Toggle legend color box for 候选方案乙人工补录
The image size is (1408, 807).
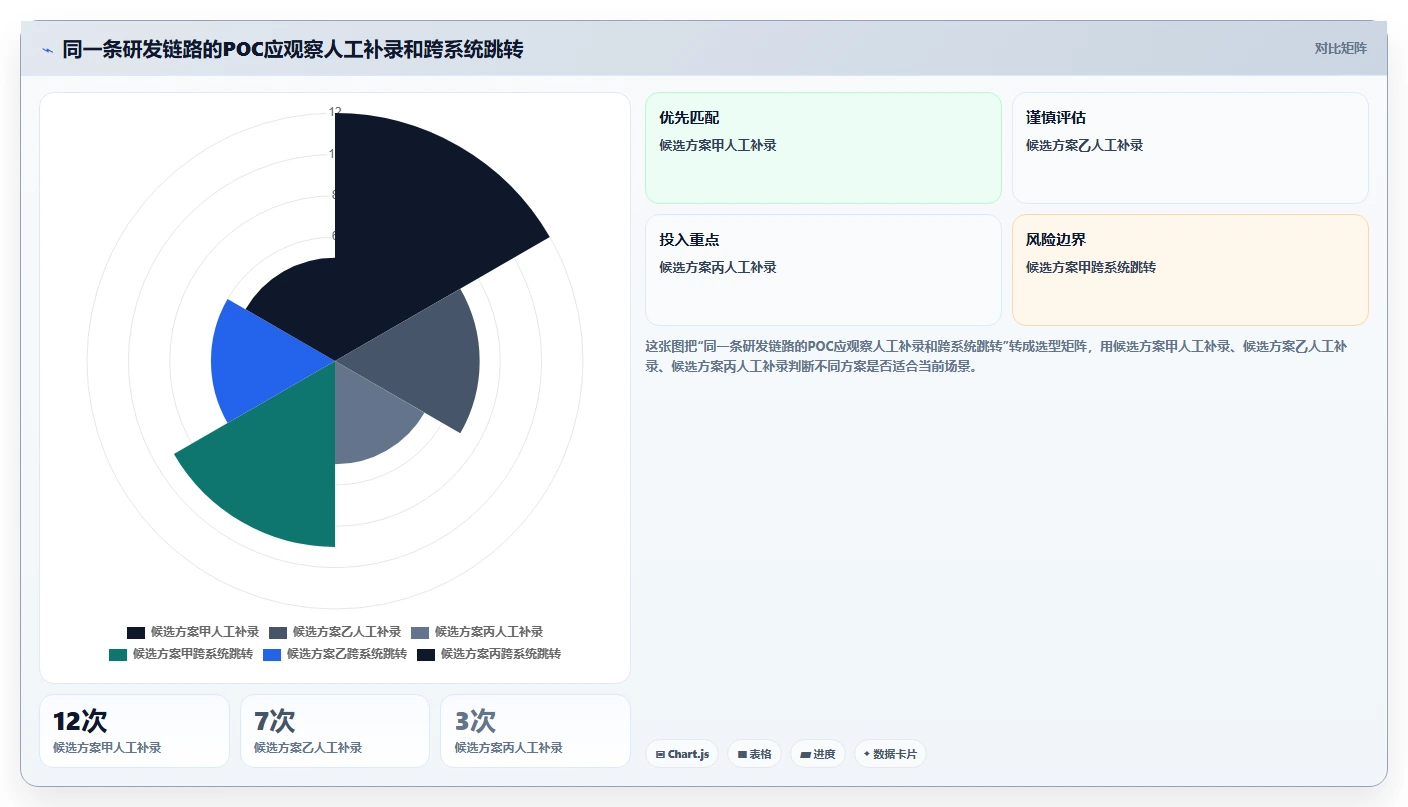pyautogui.click(x=278, y=632)
